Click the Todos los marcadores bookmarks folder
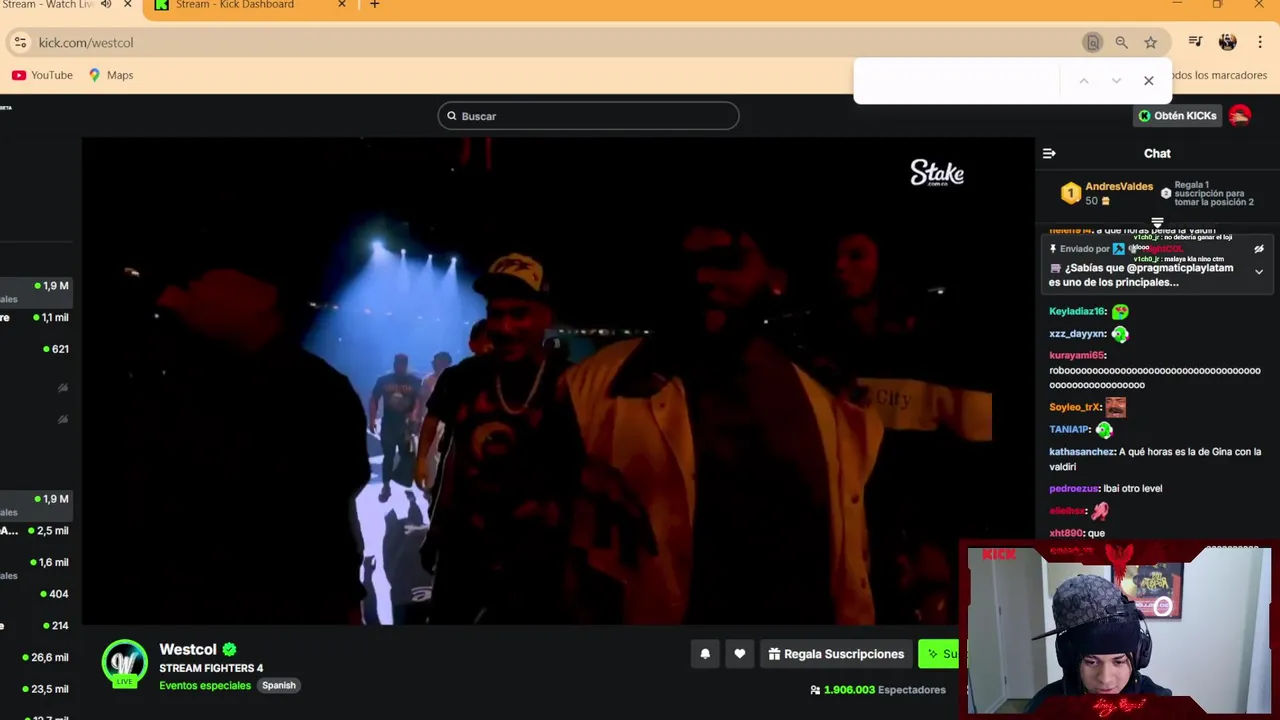This screenshot has height=720, width=1280. [1218, 75]
